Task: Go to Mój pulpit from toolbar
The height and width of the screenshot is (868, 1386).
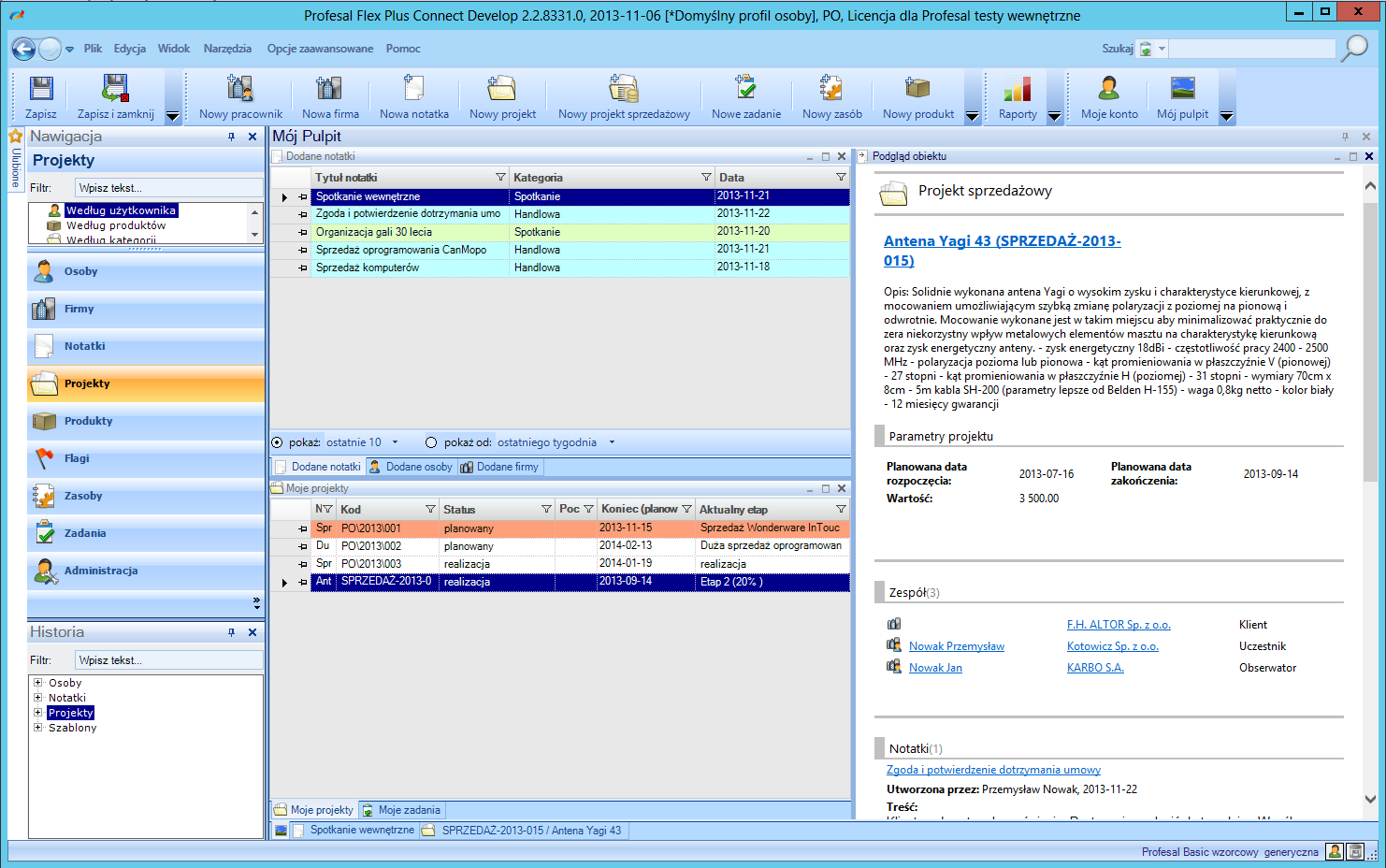Action: [1182, 89]
